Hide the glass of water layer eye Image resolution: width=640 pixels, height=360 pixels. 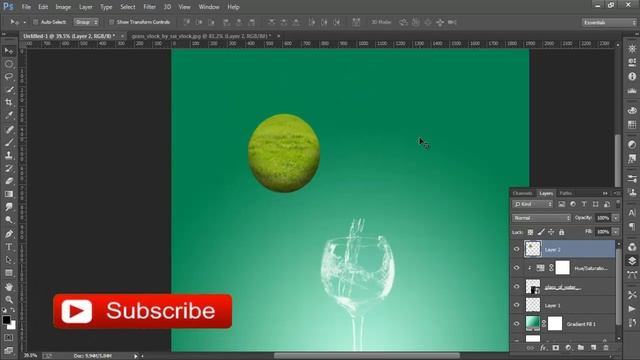coord(516,287)
